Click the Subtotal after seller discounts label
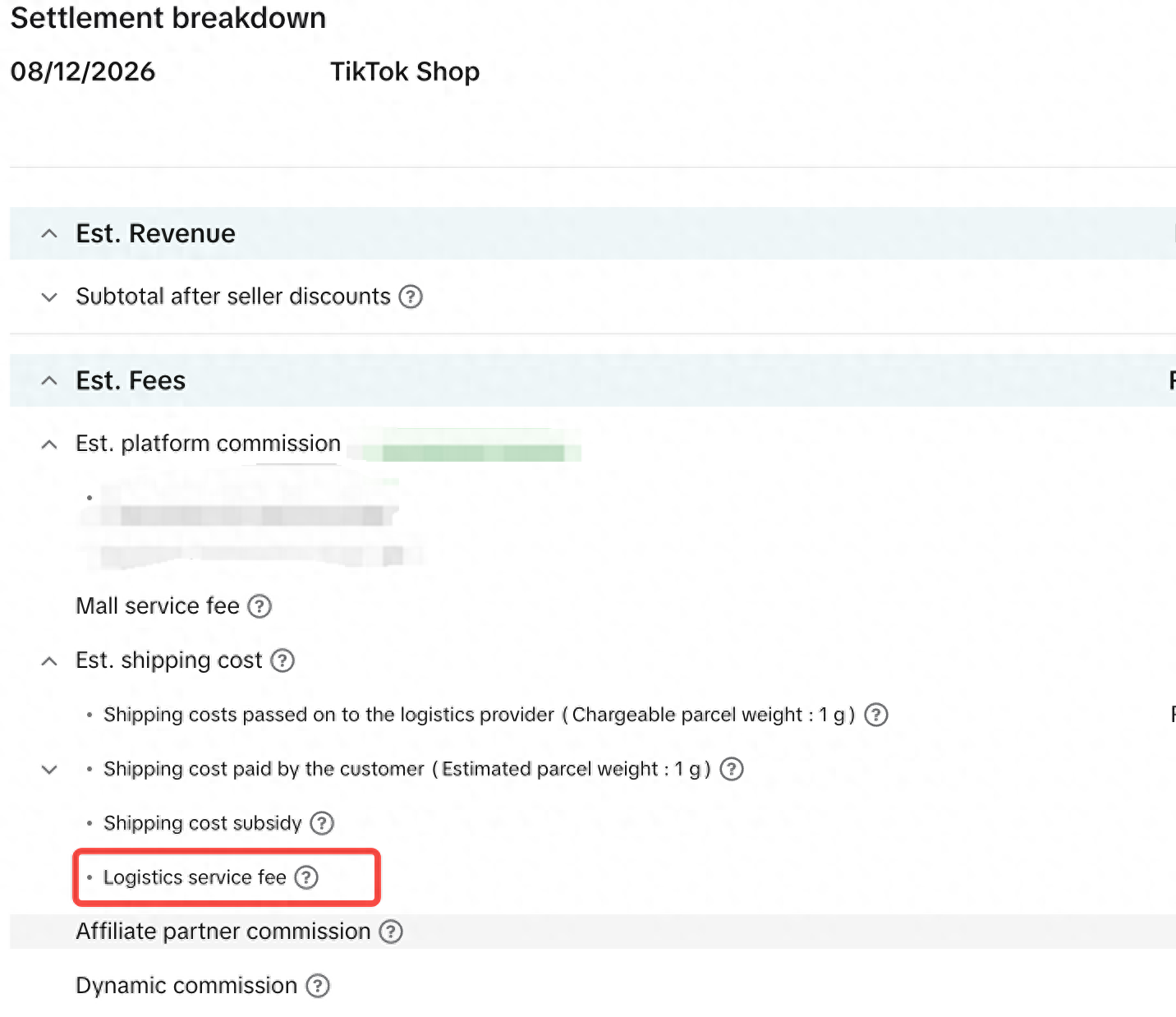Screen dimensions: 1176x1017 pyautogui.click(x=233, y=297)
